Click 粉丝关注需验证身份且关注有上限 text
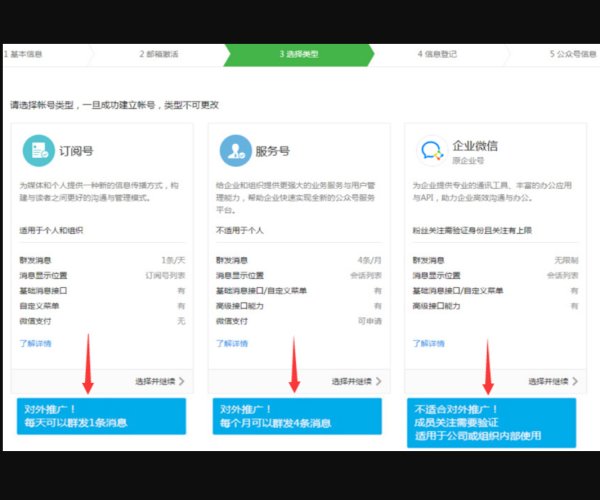 click(x=472, y=230)
